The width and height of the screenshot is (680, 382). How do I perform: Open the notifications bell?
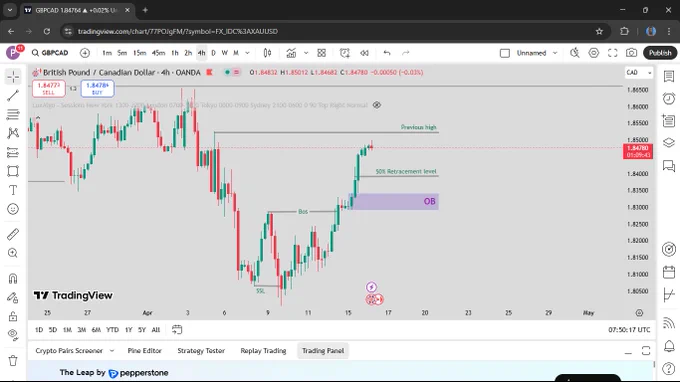click(669, 346)
